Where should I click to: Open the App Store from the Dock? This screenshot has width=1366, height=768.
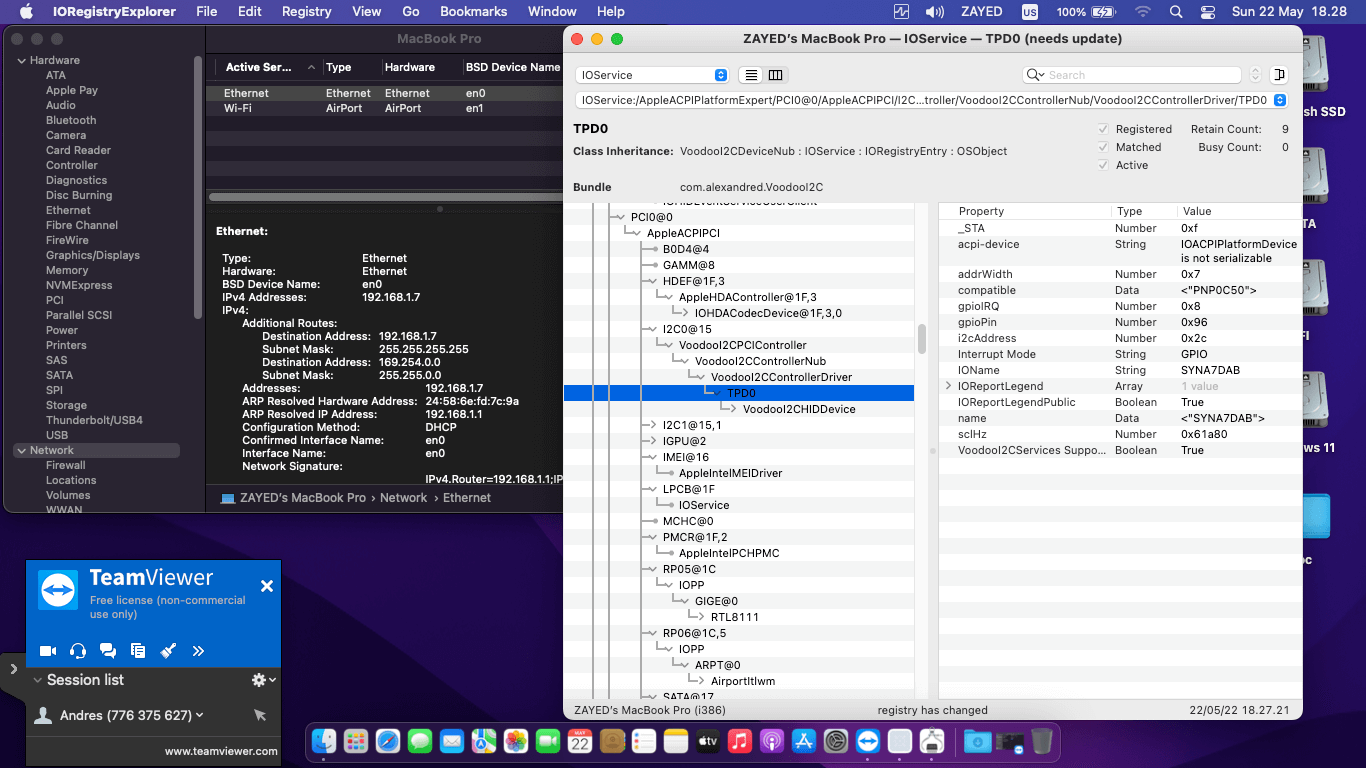pos(804,741)
